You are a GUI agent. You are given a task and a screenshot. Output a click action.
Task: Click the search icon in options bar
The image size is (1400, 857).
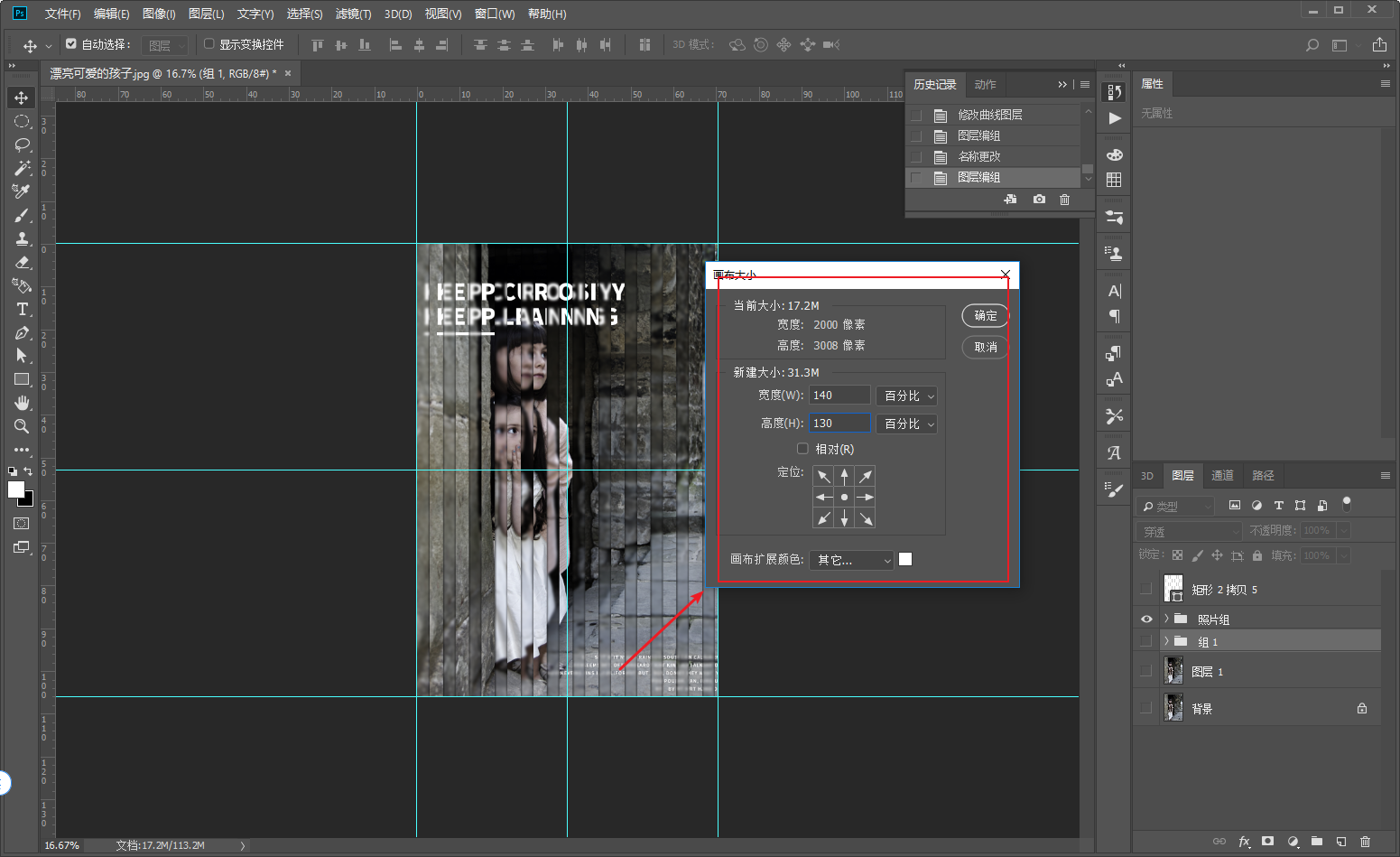pos(1312,44)
